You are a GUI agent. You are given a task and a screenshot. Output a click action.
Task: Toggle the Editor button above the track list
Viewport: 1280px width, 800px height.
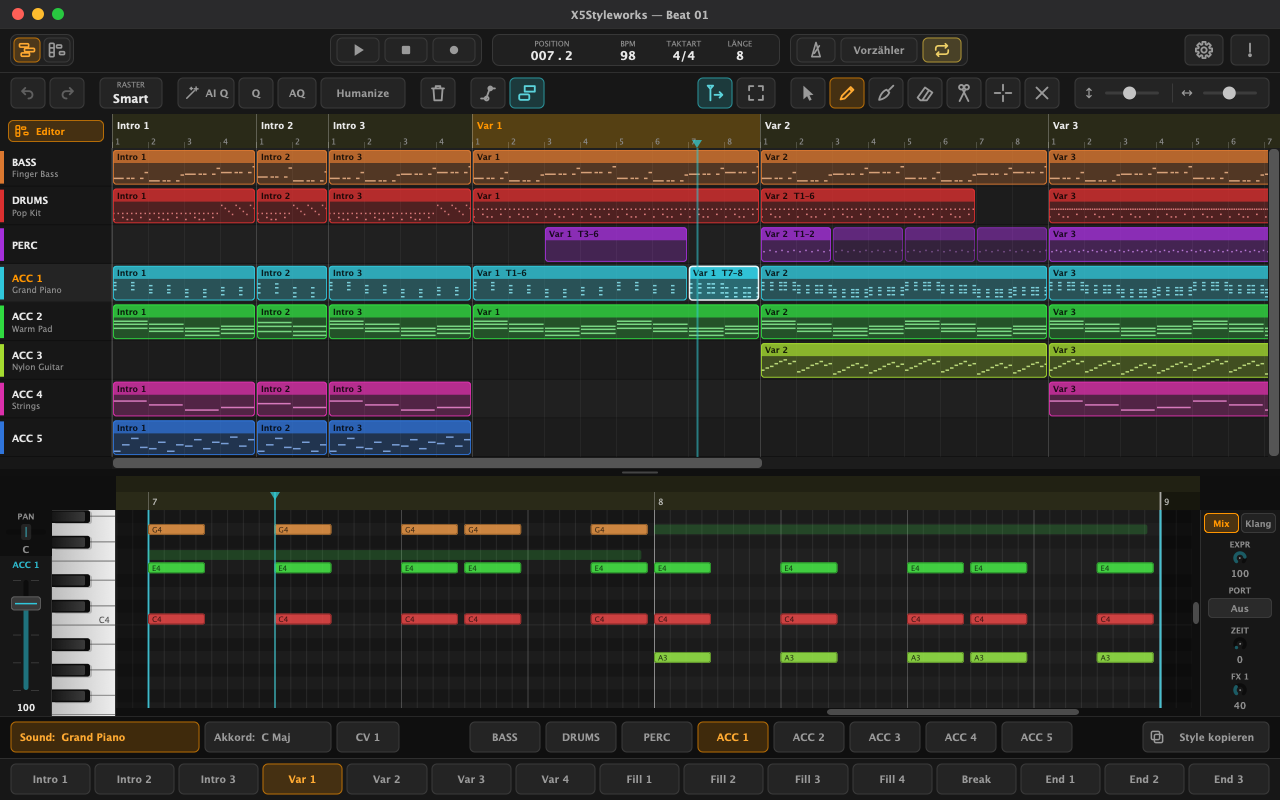56,131
